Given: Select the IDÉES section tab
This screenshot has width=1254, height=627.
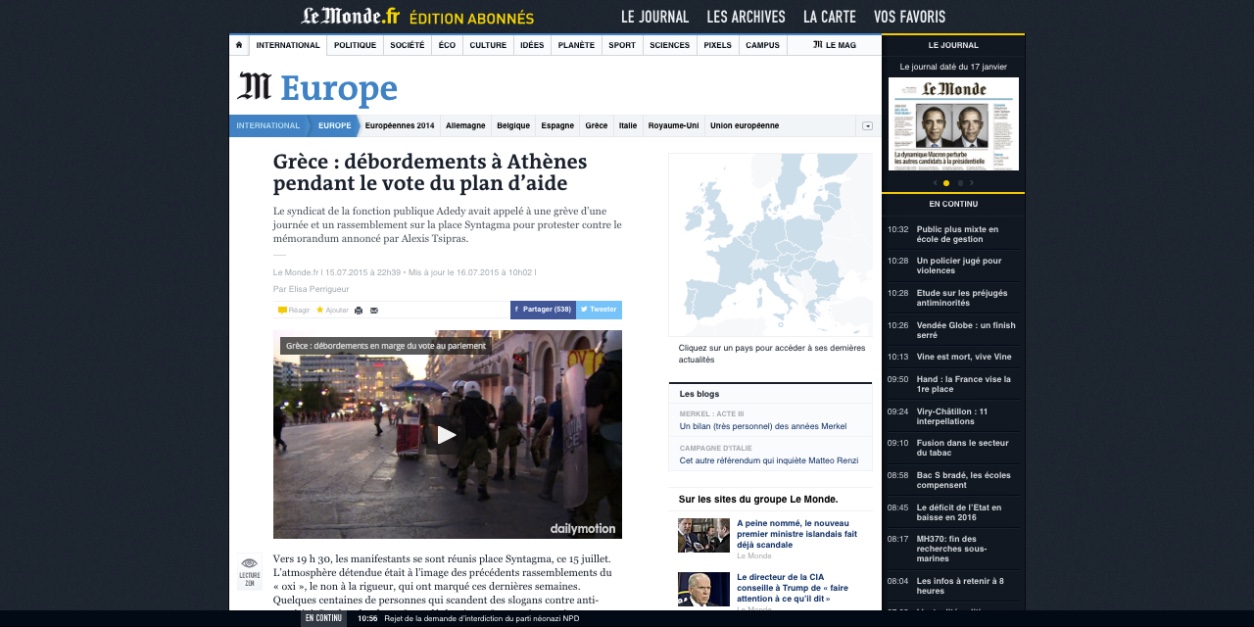Looking at the screenshot, I should coord(532,45).
